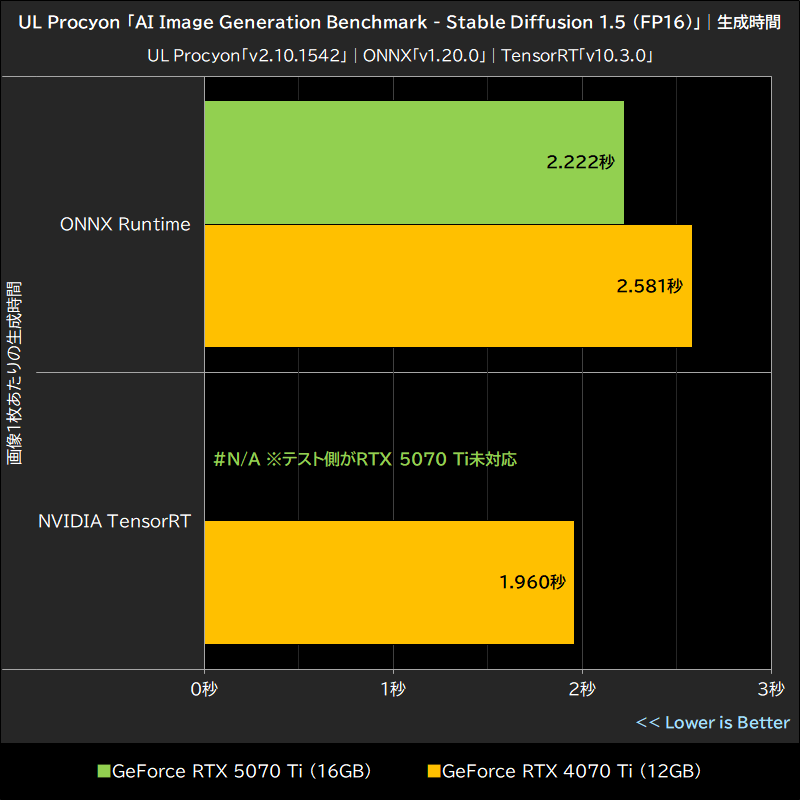Click the 2秒 axis label
The height and width of the screenshot is (800, 800).
(581, 689)
